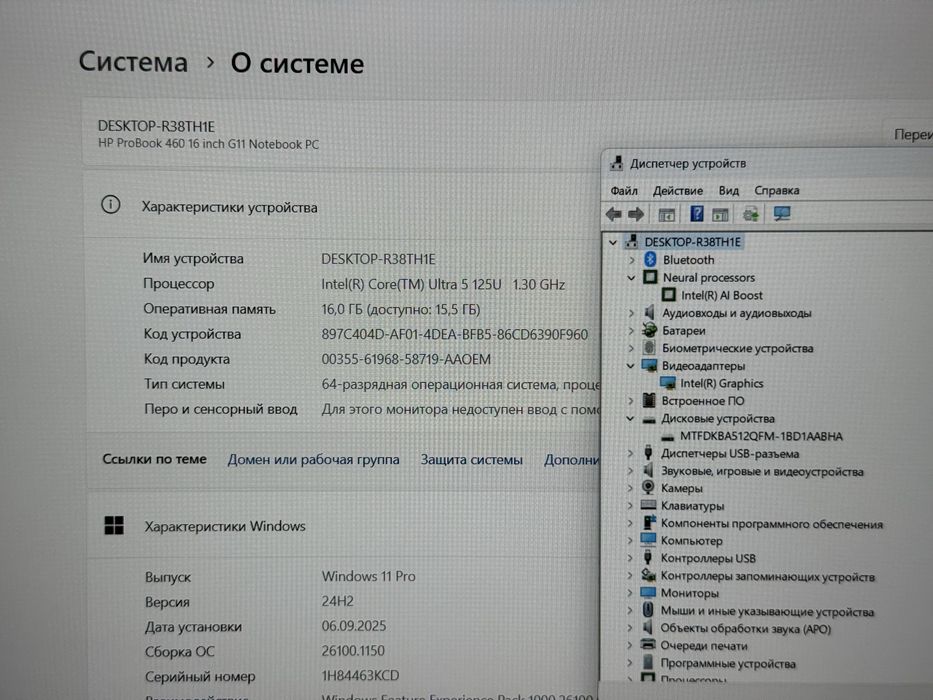Go back to Система breadcrumb
The height and width of the screenshot is (700, 933).
[x=133, y=61]
